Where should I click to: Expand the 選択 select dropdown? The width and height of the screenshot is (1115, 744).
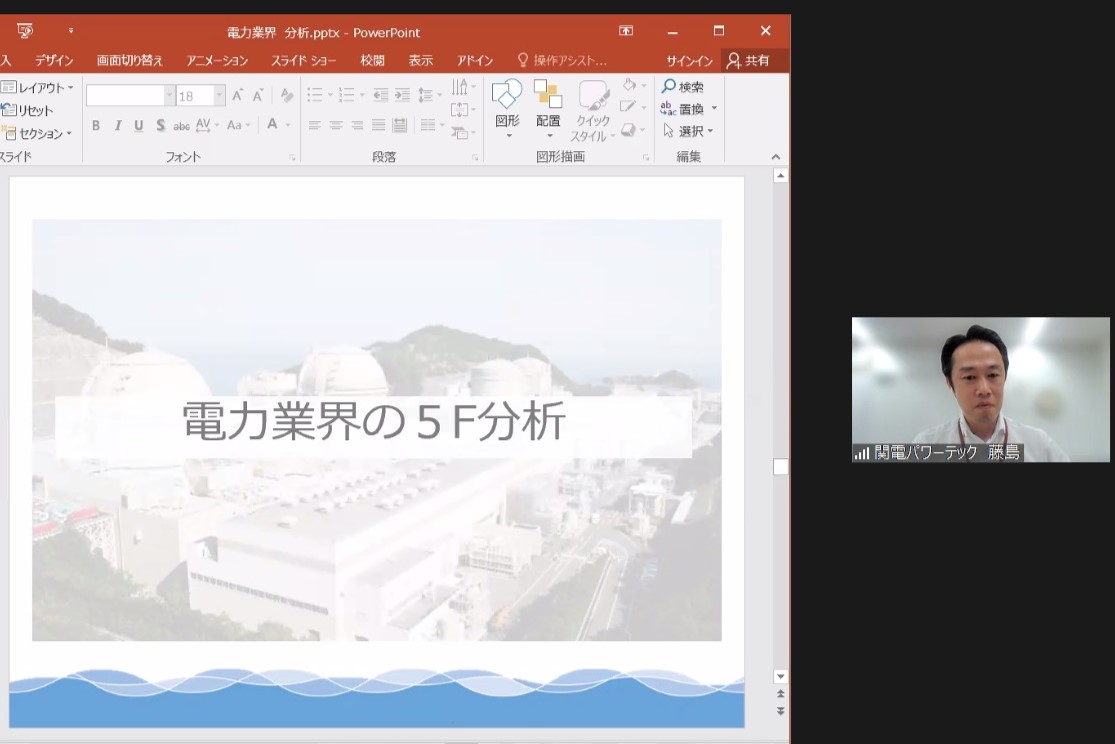point(711,131)
